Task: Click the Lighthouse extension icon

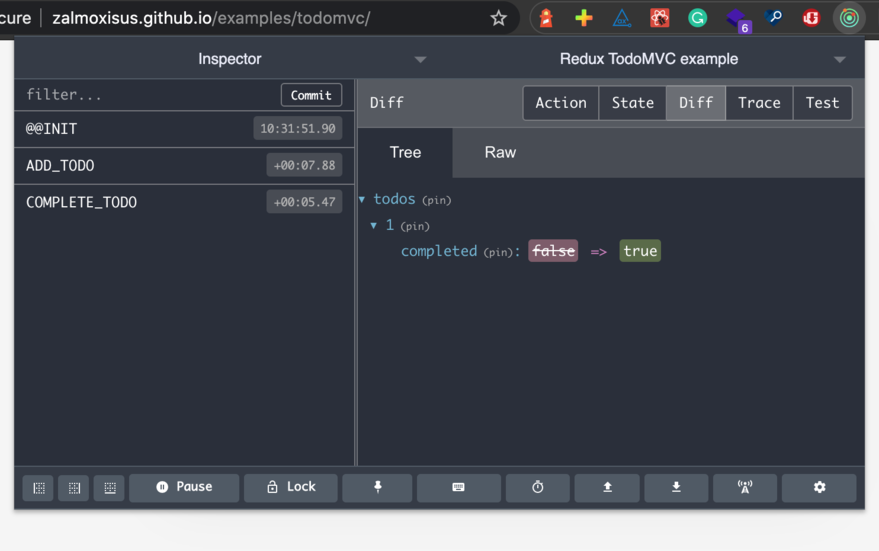Action: tap(546, 18)
